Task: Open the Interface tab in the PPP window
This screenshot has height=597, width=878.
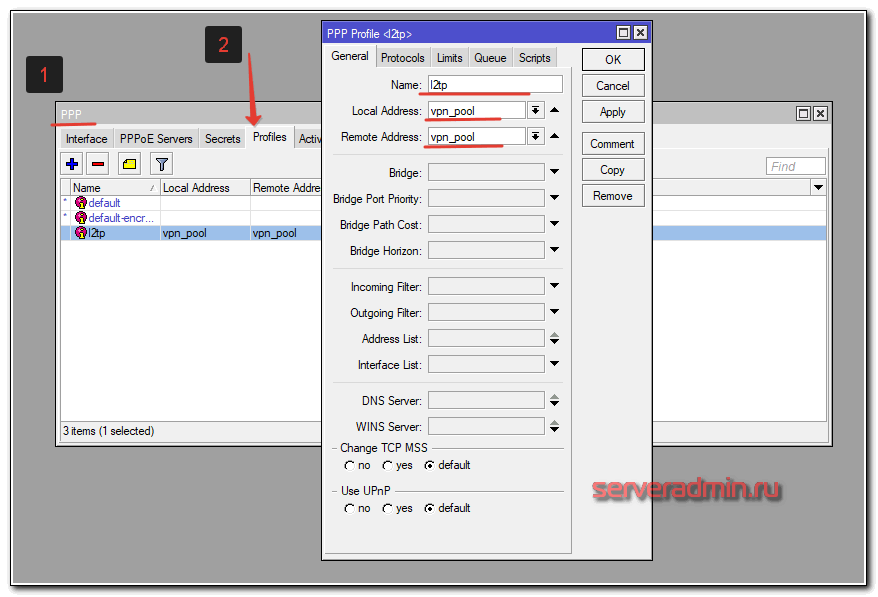Action: coord(86,139)
